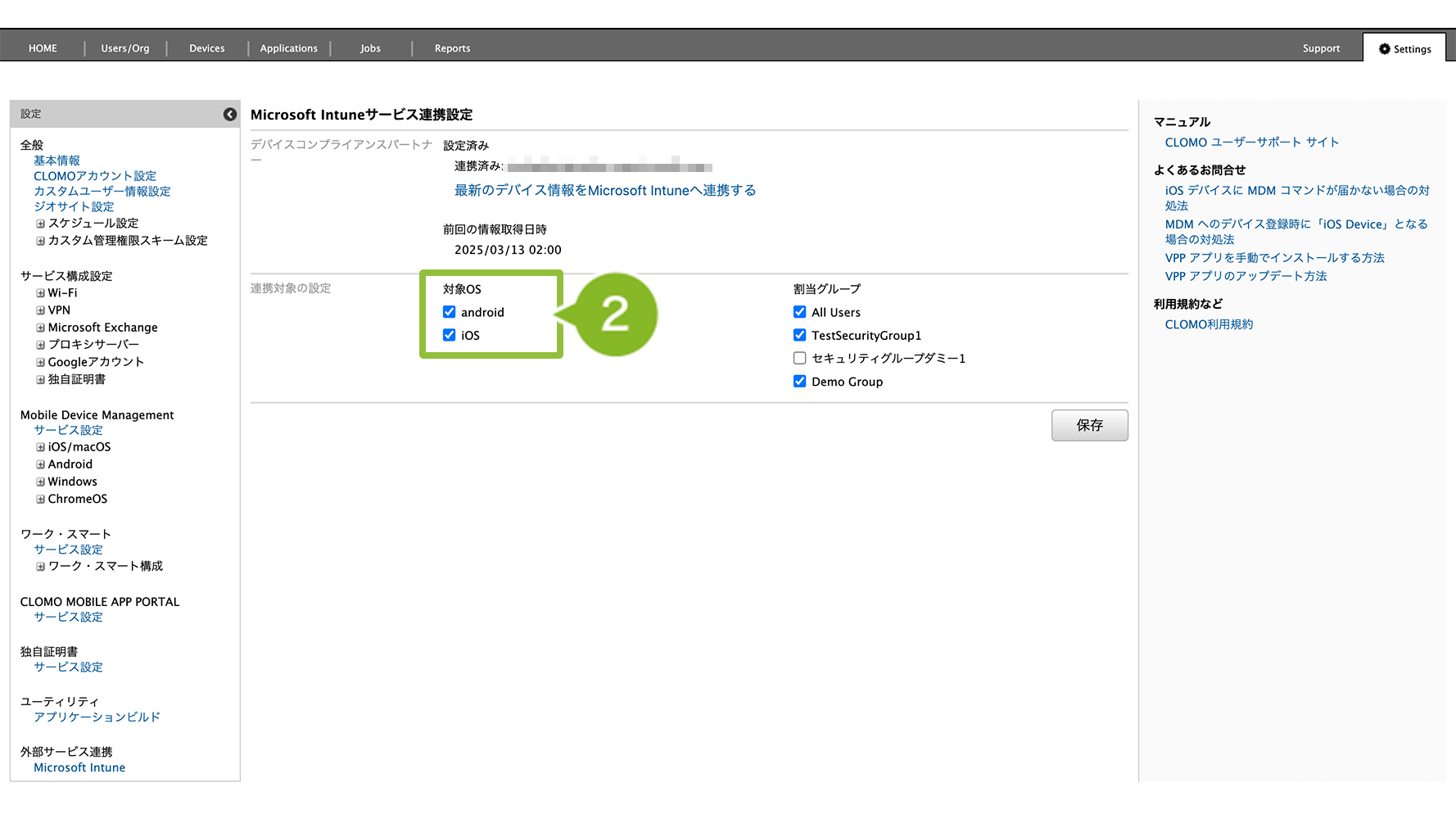Open iOS MDM コマンドが届かない場合 FAQ link
The height and width of the screenshot is (819, 1456).
tap(1297, 197)
